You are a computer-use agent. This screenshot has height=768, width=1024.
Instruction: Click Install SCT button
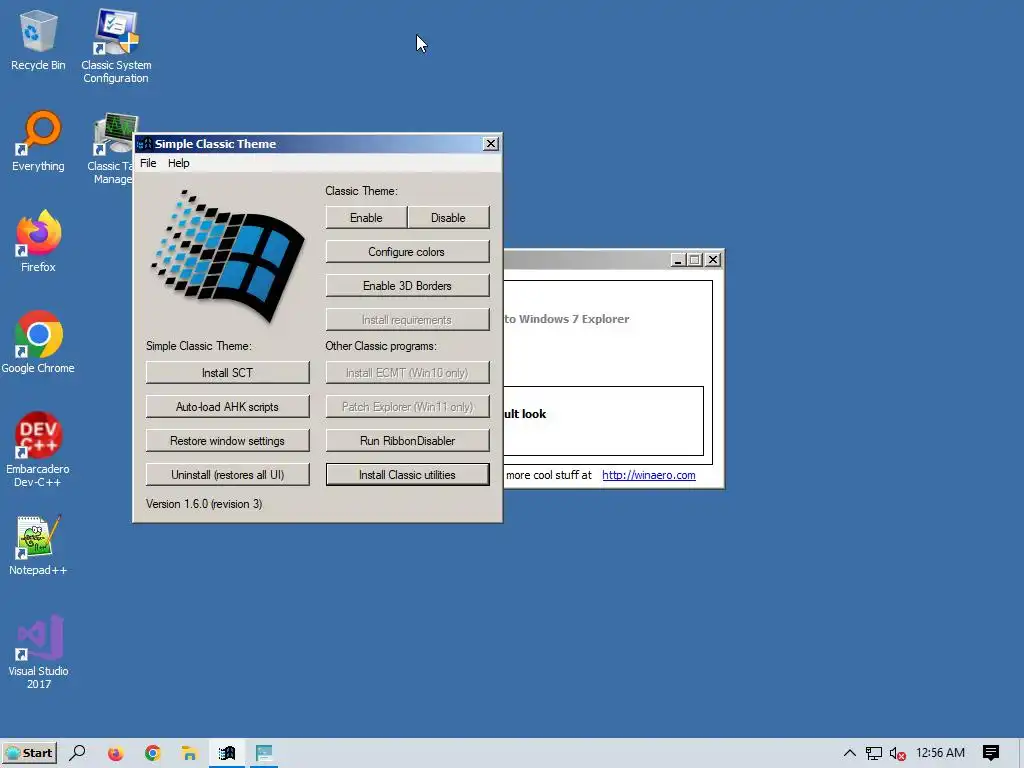click(227, 372)
